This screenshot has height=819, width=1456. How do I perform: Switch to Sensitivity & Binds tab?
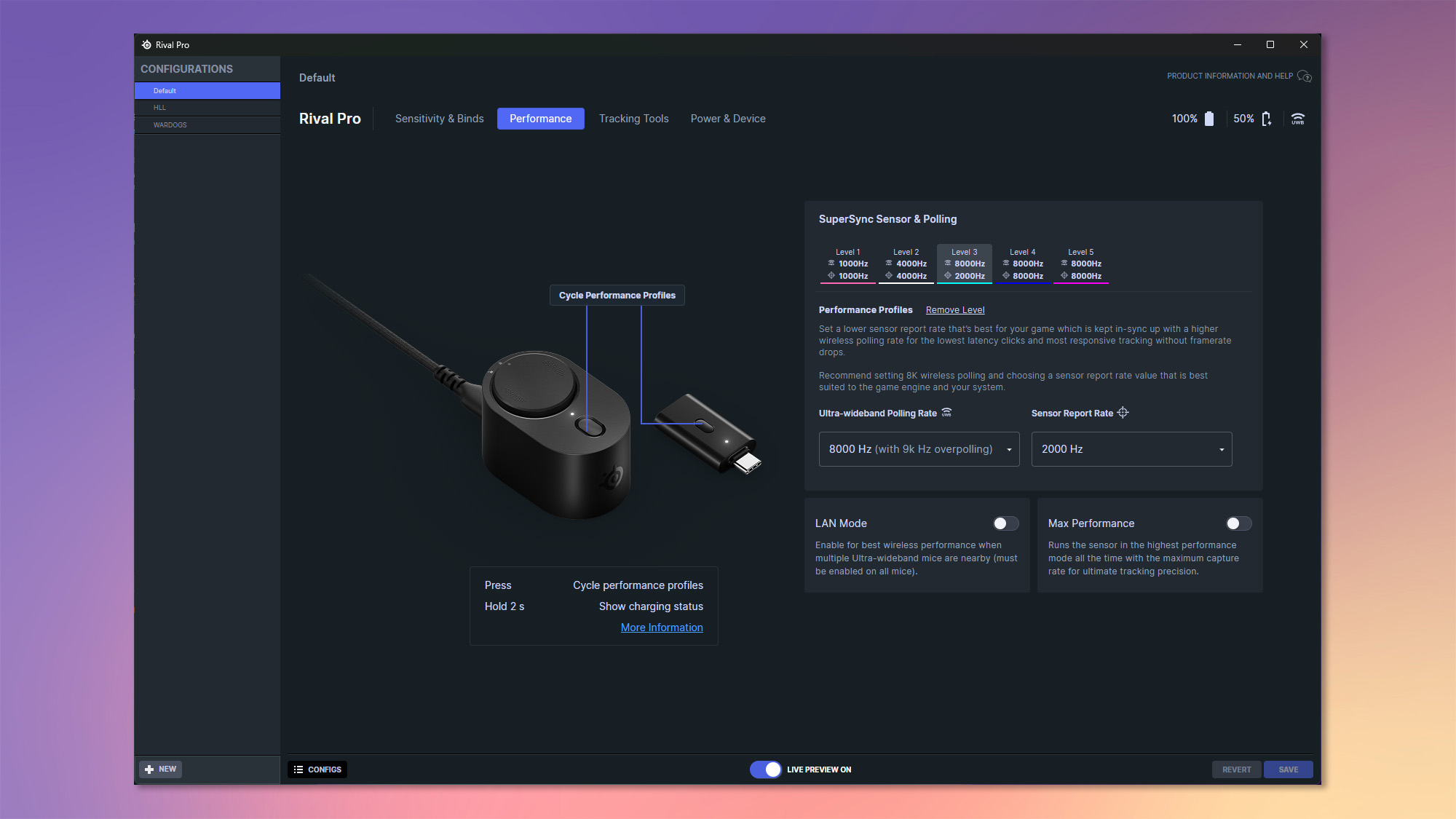point(439,119)
